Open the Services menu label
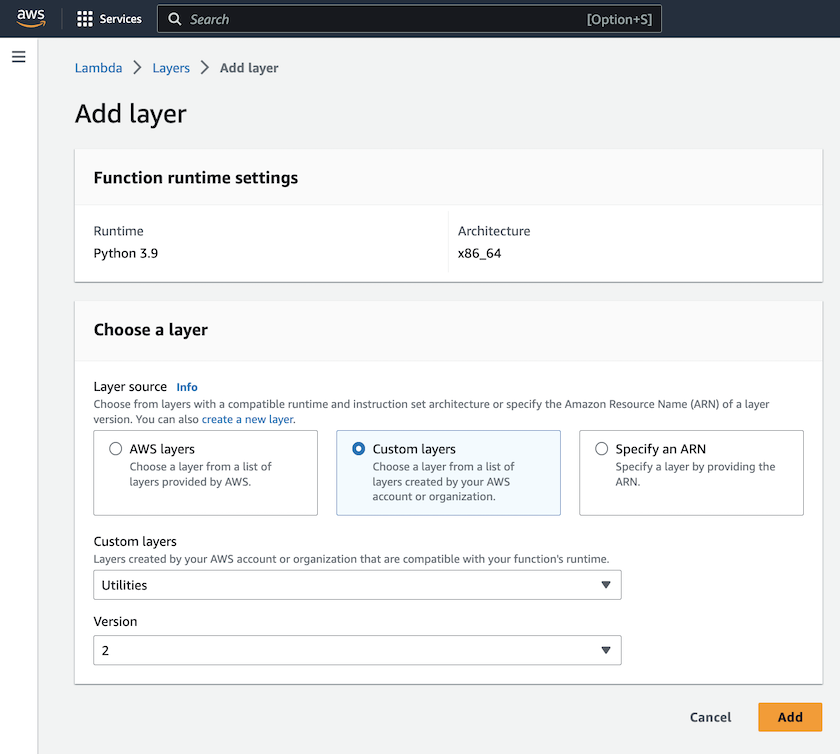 click(121, 19)
